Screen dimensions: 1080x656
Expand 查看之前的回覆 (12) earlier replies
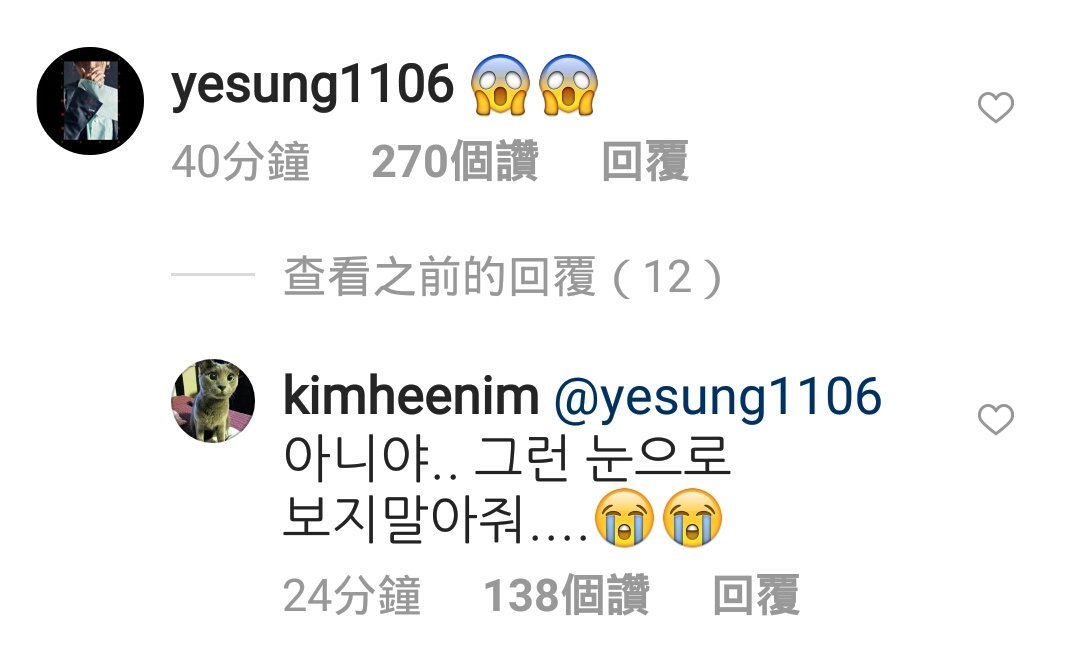(503, 277)
